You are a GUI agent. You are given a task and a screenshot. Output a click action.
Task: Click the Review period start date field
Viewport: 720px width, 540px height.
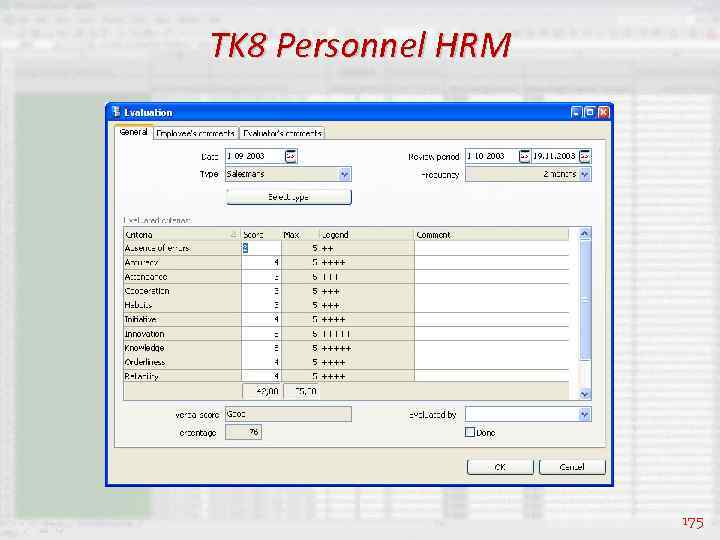(492, 156)
